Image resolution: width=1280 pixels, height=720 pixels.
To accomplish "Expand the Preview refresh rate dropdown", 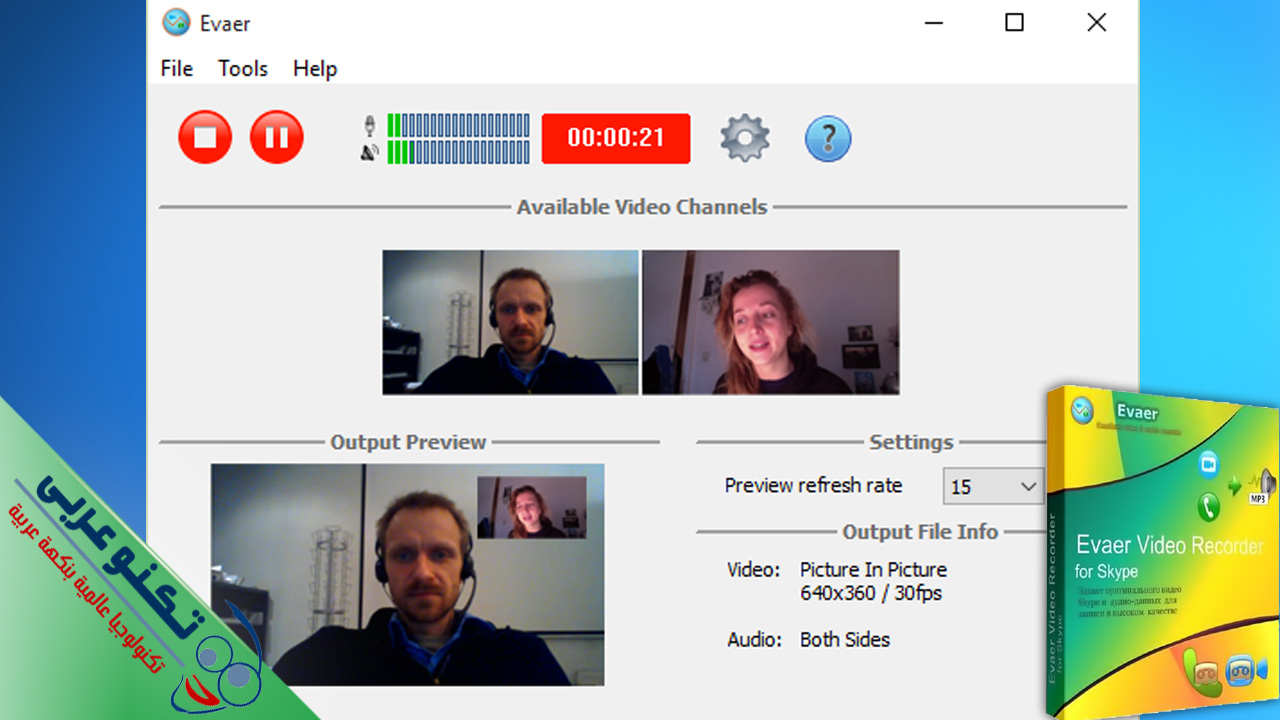I will click(x=993, y=487).
